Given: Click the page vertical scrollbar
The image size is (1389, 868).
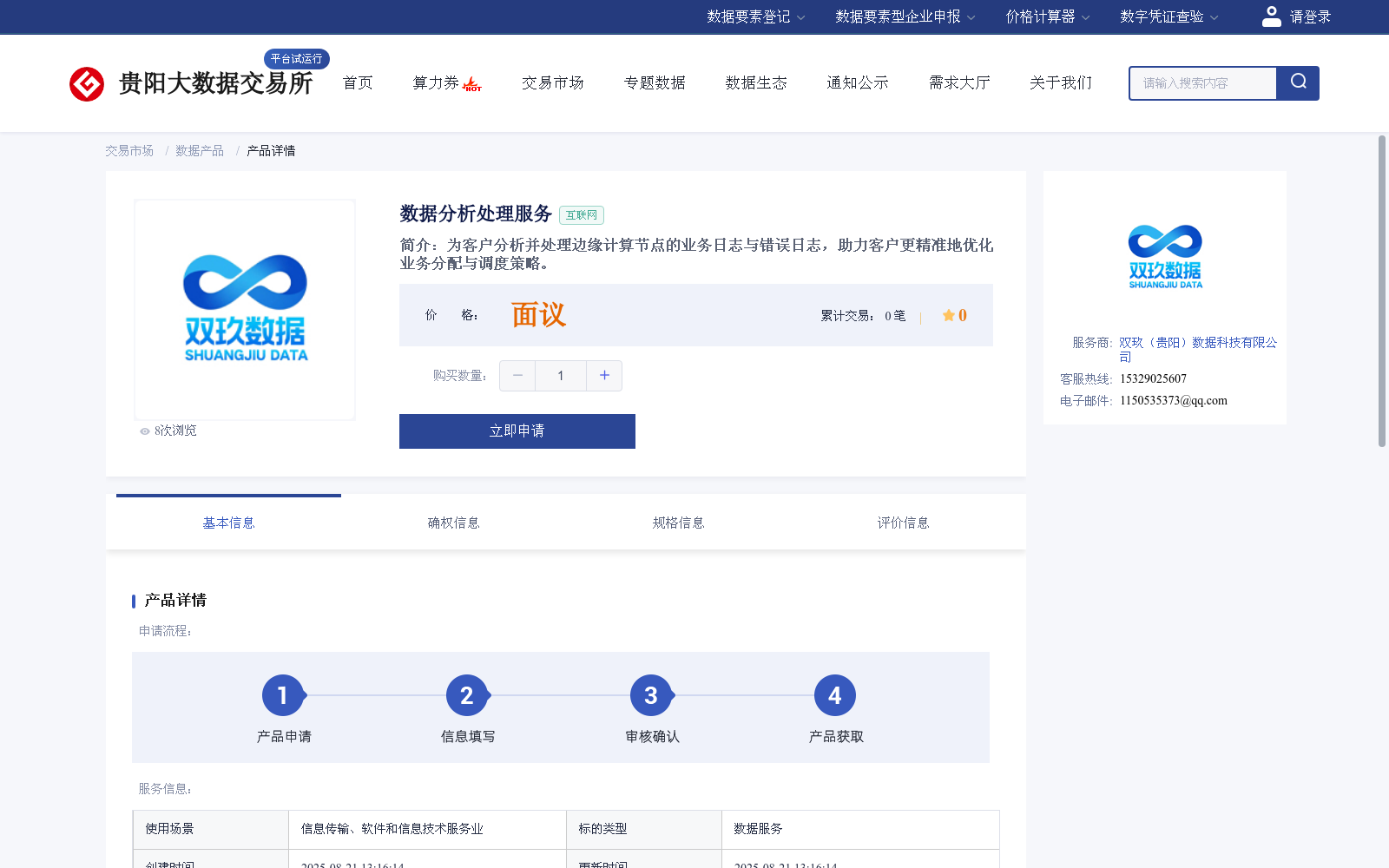Looking at the screenshot, I should coord(1382,291).
